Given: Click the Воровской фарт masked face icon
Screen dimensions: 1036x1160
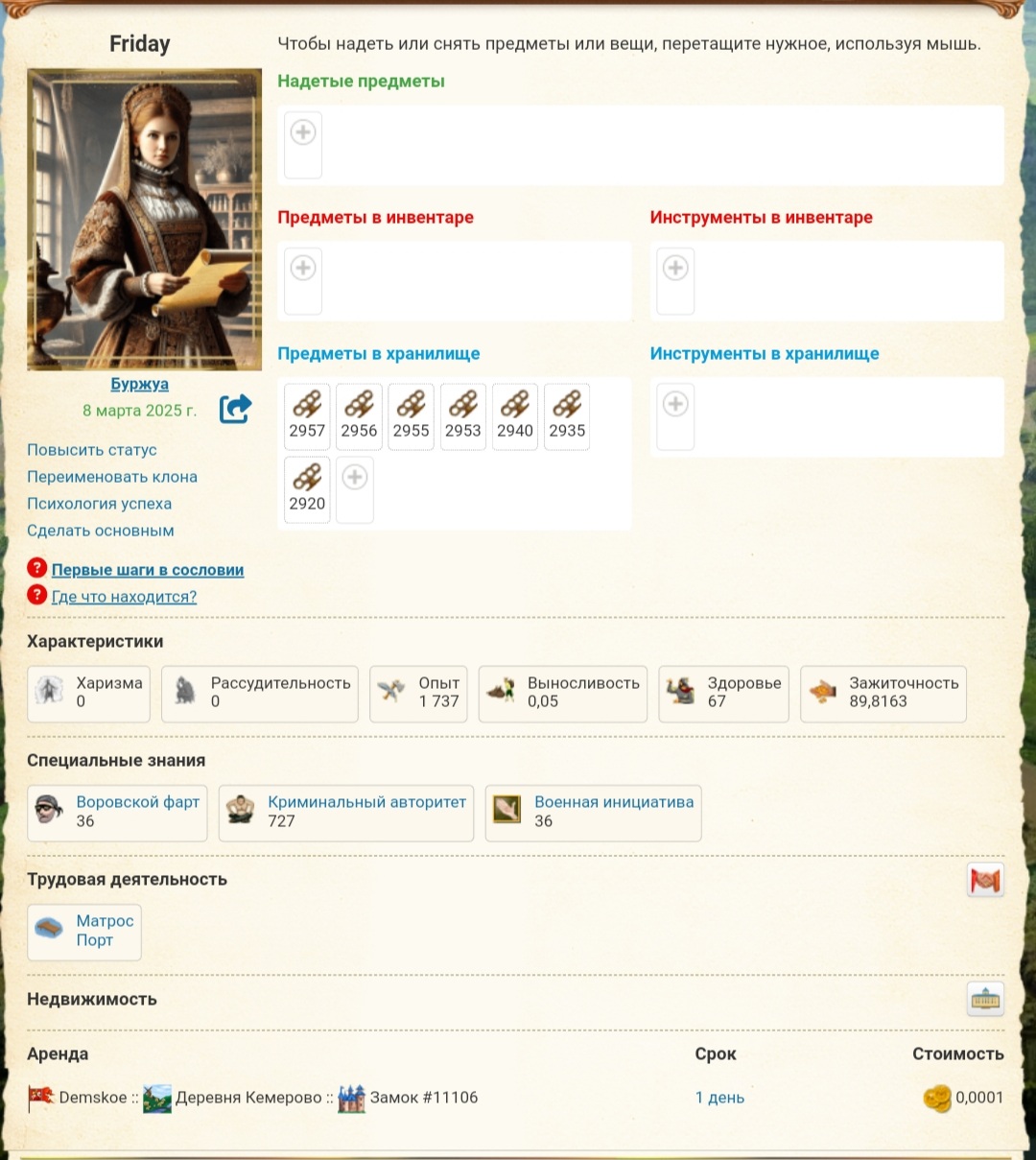Looking at the screenshot, I should coord(50,810).
